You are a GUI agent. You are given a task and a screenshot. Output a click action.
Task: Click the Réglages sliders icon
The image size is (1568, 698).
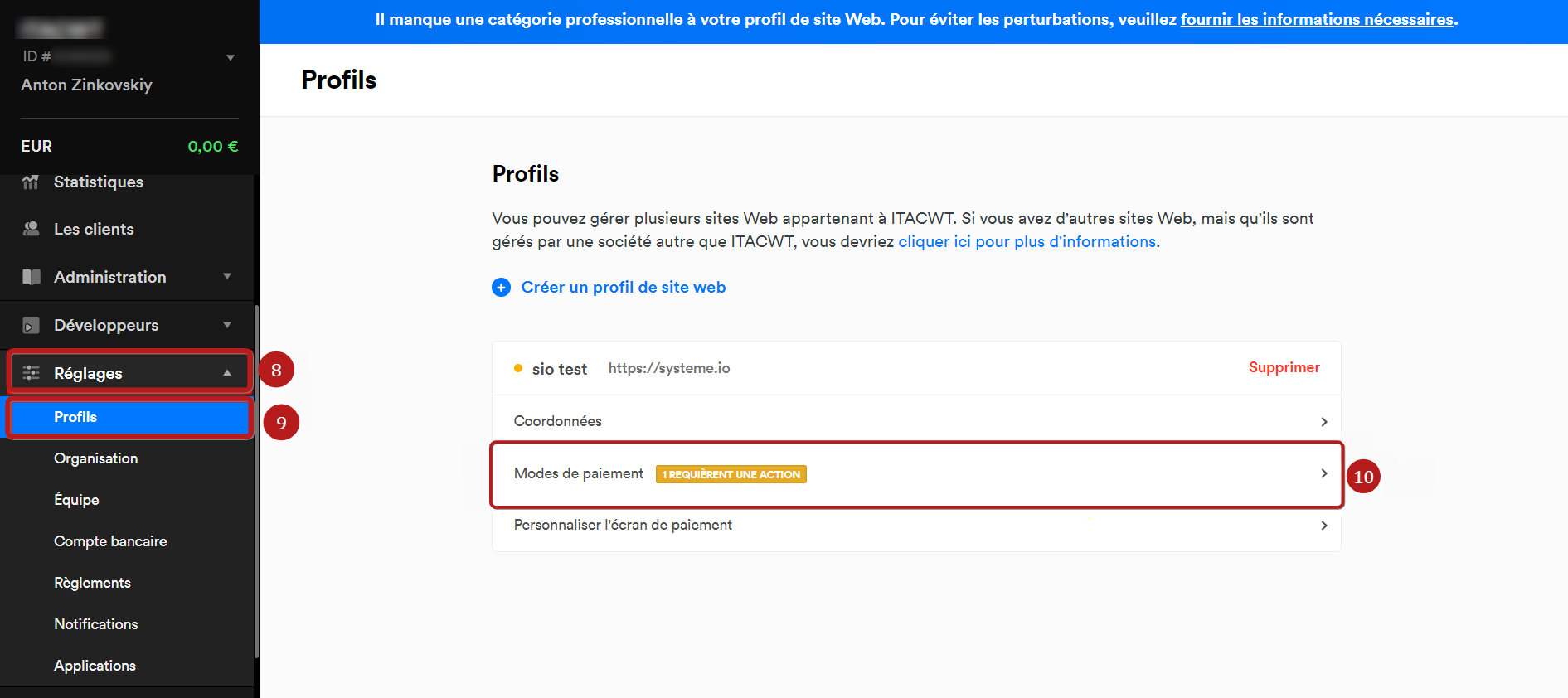pyautogui.click(x=31, y=373)
